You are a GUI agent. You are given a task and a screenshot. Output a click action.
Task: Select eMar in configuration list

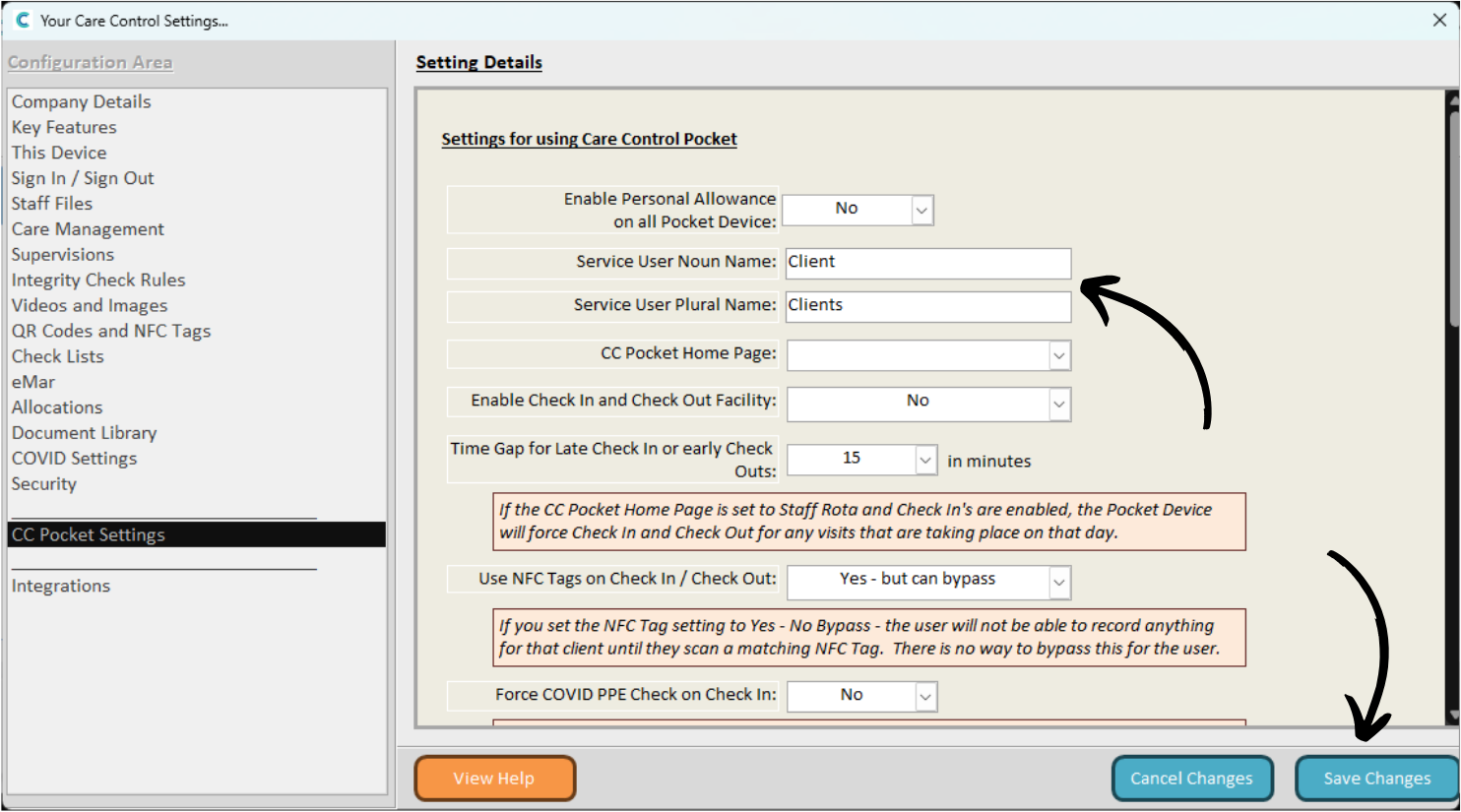click(x=33, y=382)
